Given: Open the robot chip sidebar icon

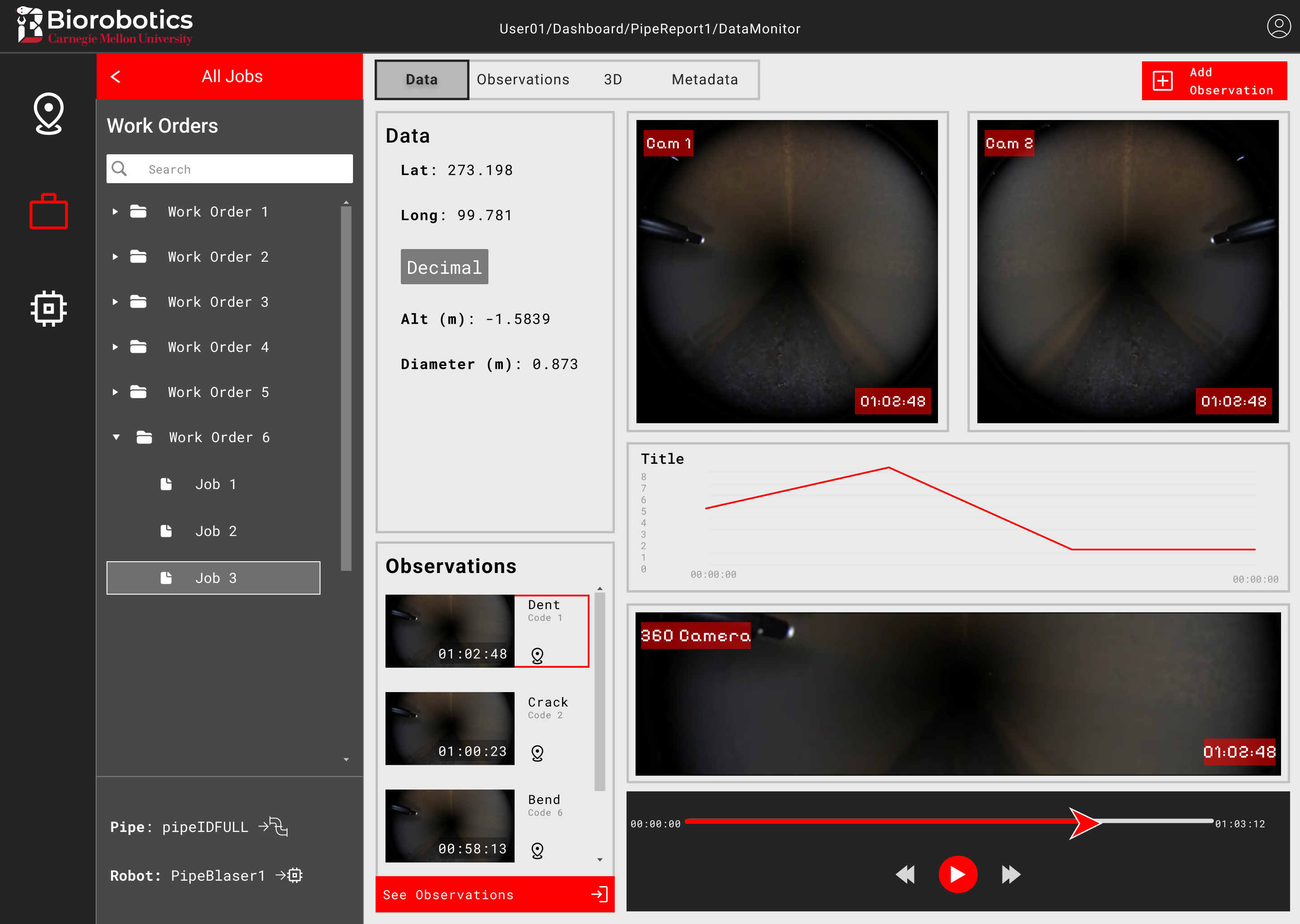Looking at the screenshot, I should click(x=48, y=309).
